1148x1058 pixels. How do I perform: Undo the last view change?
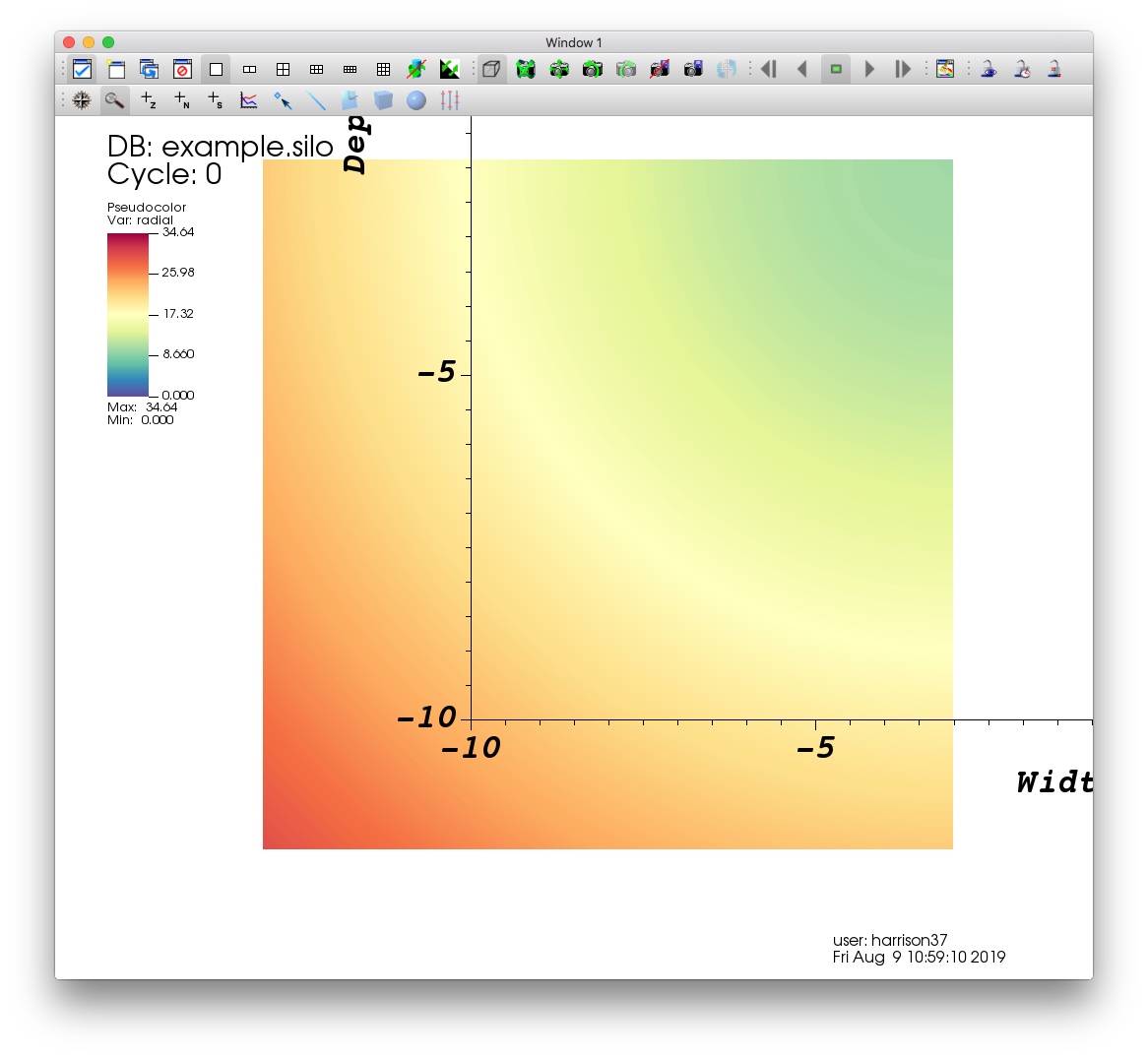(593, 70)
